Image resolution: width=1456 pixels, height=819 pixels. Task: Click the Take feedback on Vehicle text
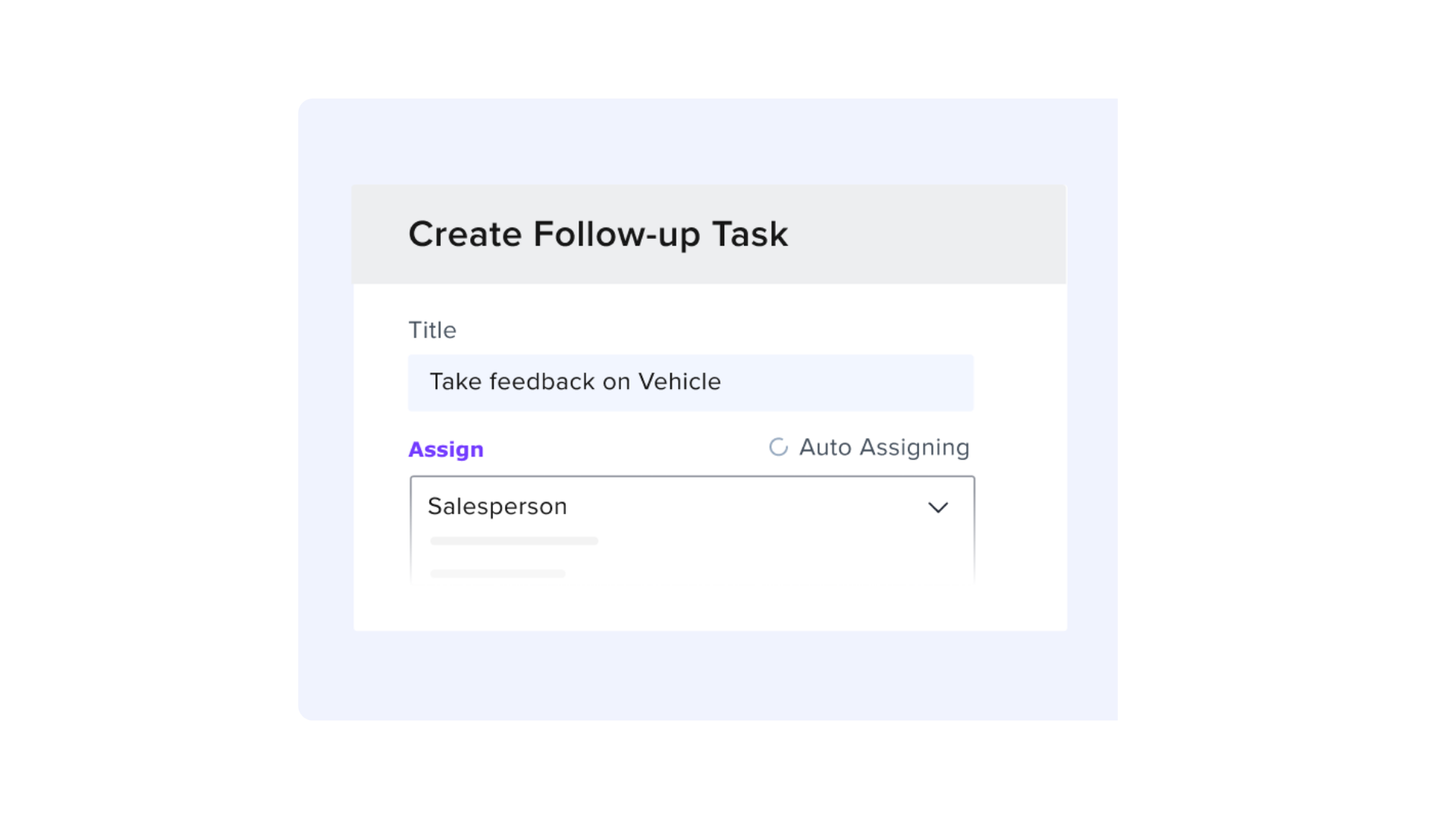pyautogui.click(x=576, y=381)
